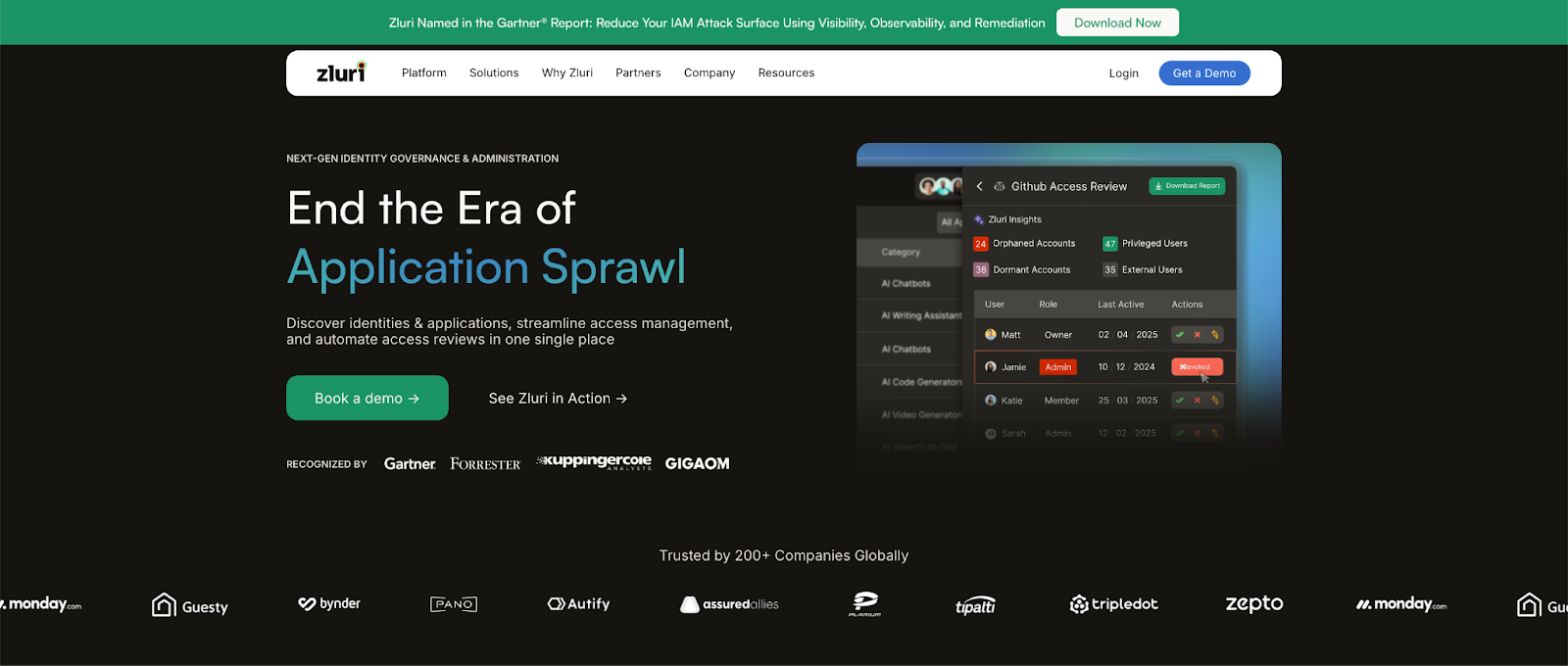
Task: Click the 47 Privileged Users badge
Action: [x=1109, y=244]
